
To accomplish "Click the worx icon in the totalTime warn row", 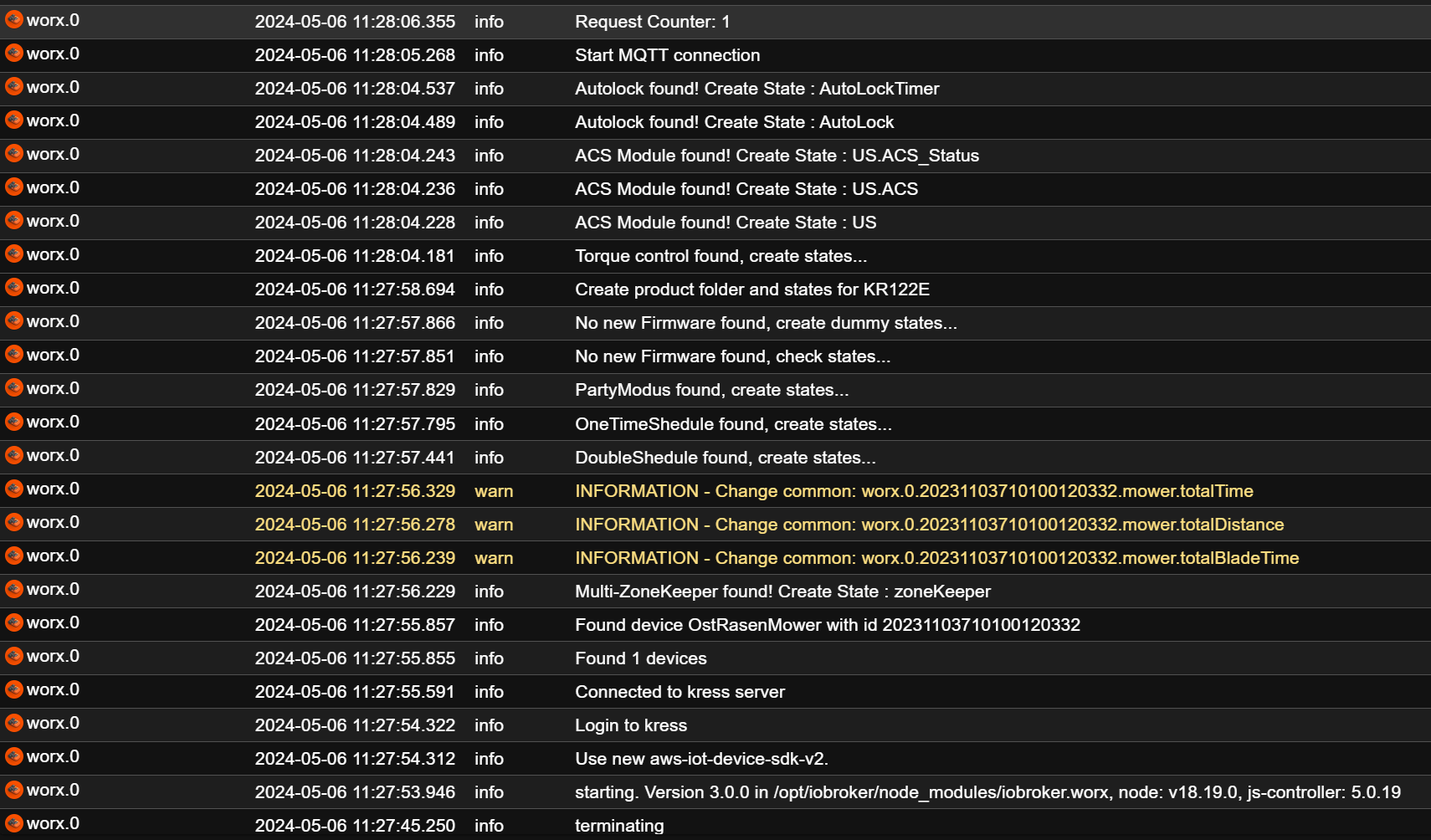I will 14,489.
